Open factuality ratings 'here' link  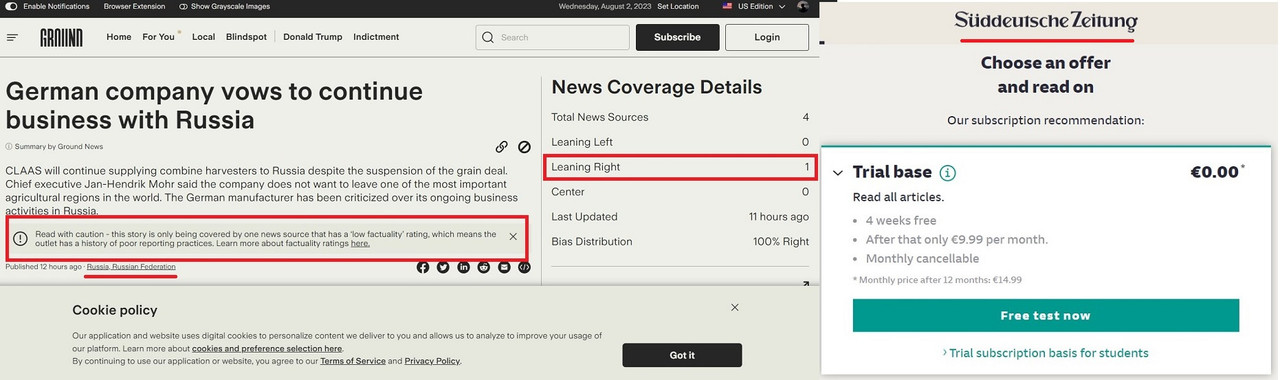(x=360, y=243)
